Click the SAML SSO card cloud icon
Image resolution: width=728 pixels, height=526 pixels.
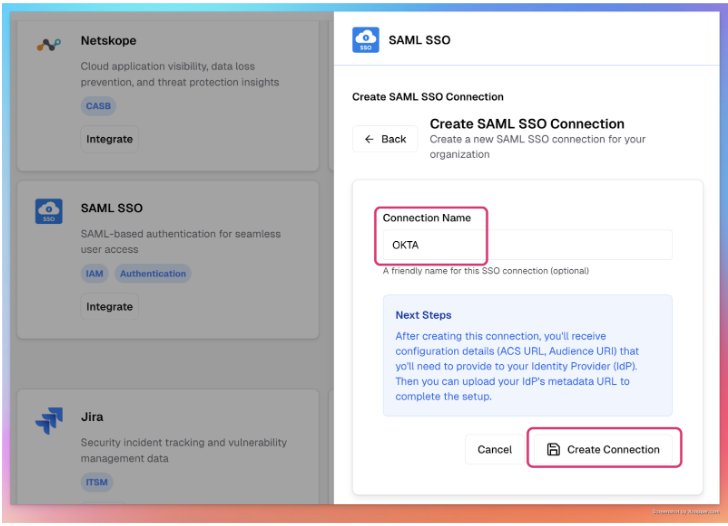tap(49, 211)
